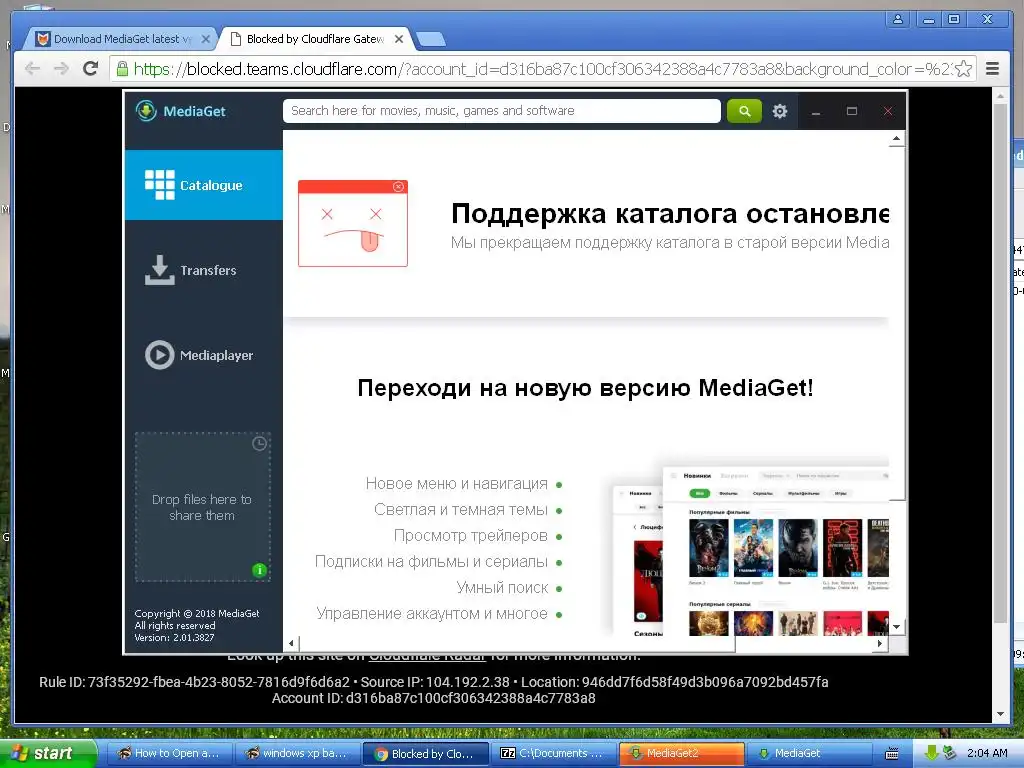The height and width of the screenshot is (768, 1024).
Task: Open MediaGet settings gear
Action: pyautogui.click(x=780, y=111)
